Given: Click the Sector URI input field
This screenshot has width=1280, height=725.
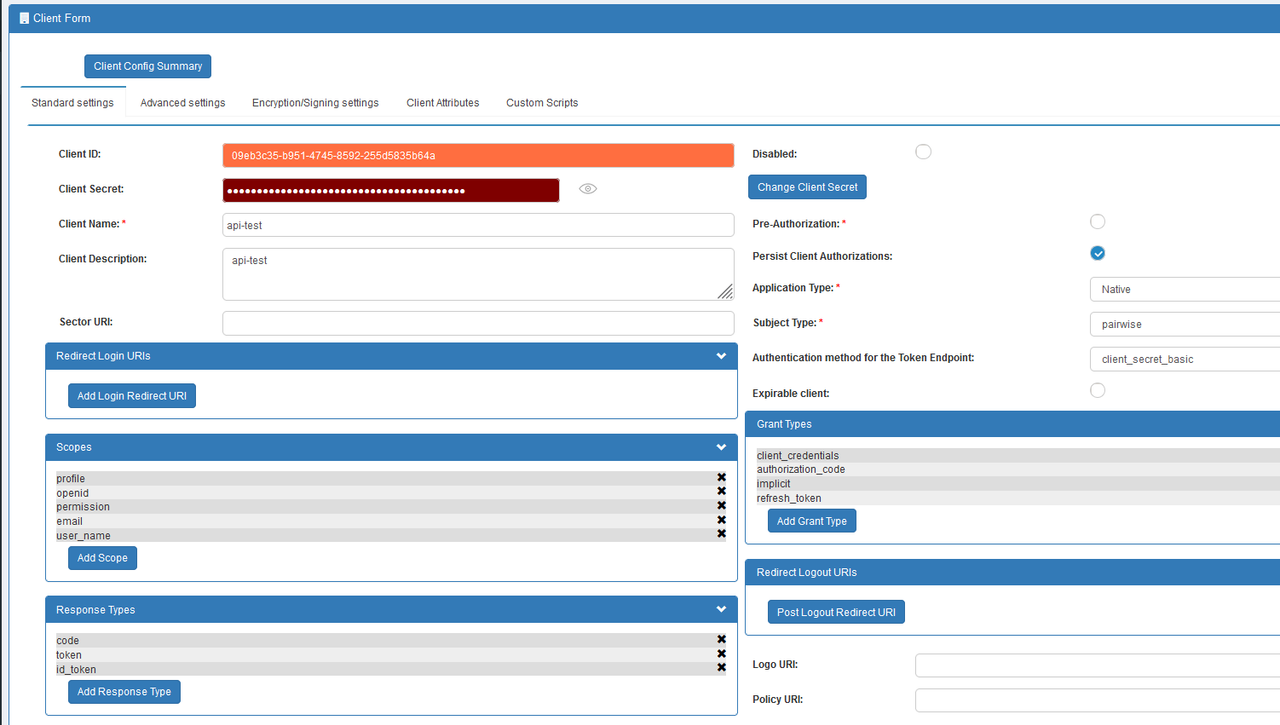Looking at the screenshot, I should 478,323.
